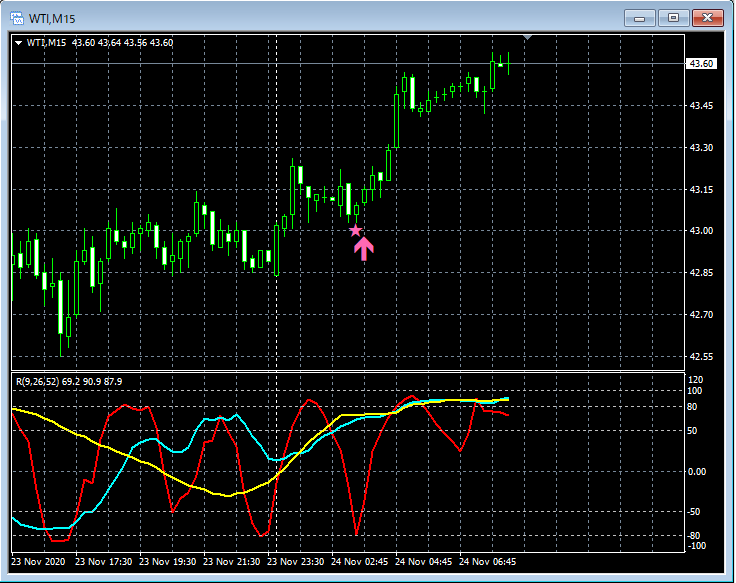736x583 pixels.
Task: Click the WTI,M15 OHLC text in chart
Action: pos(100,43)
